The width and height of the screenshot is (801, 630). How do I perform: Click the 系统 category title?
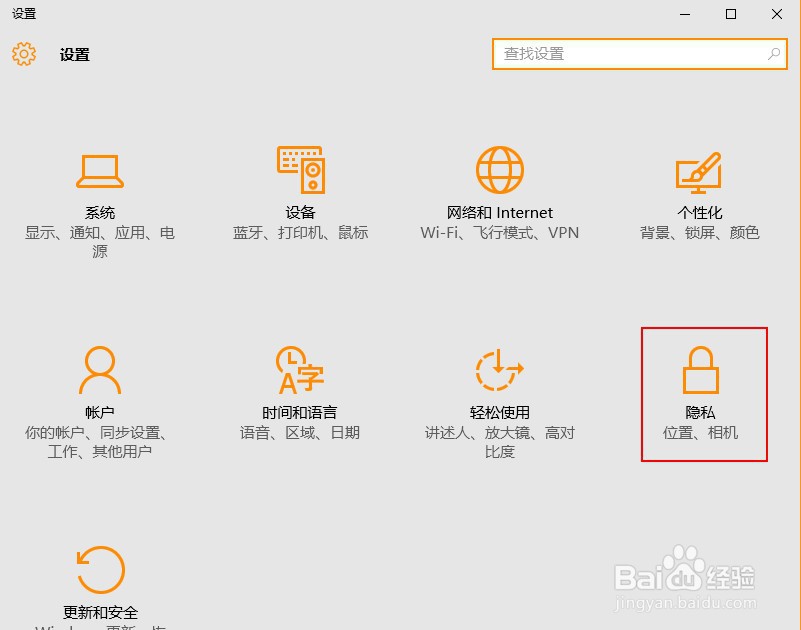100,213
